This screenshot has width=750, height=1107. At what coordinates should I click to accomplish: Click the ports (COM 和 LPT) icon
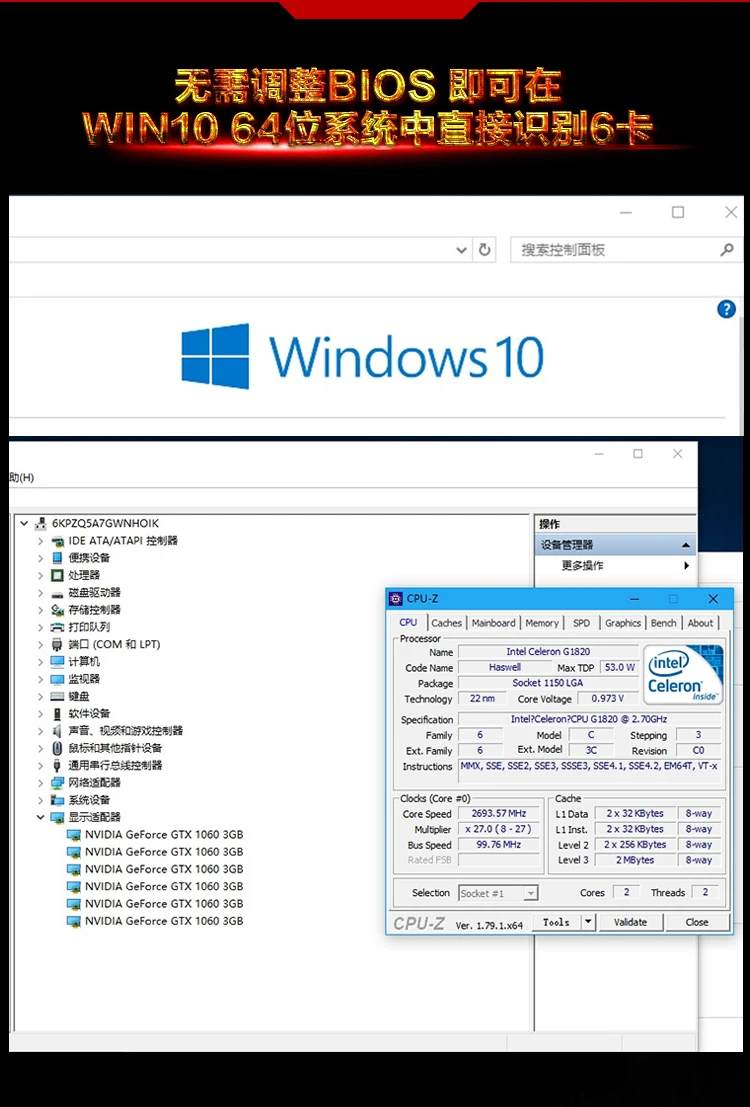57,645
